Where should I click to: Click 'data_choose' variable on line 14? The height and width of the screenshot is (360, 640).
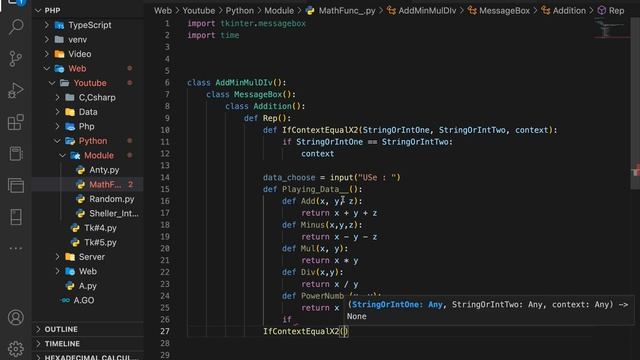click(x=289, y=177)
